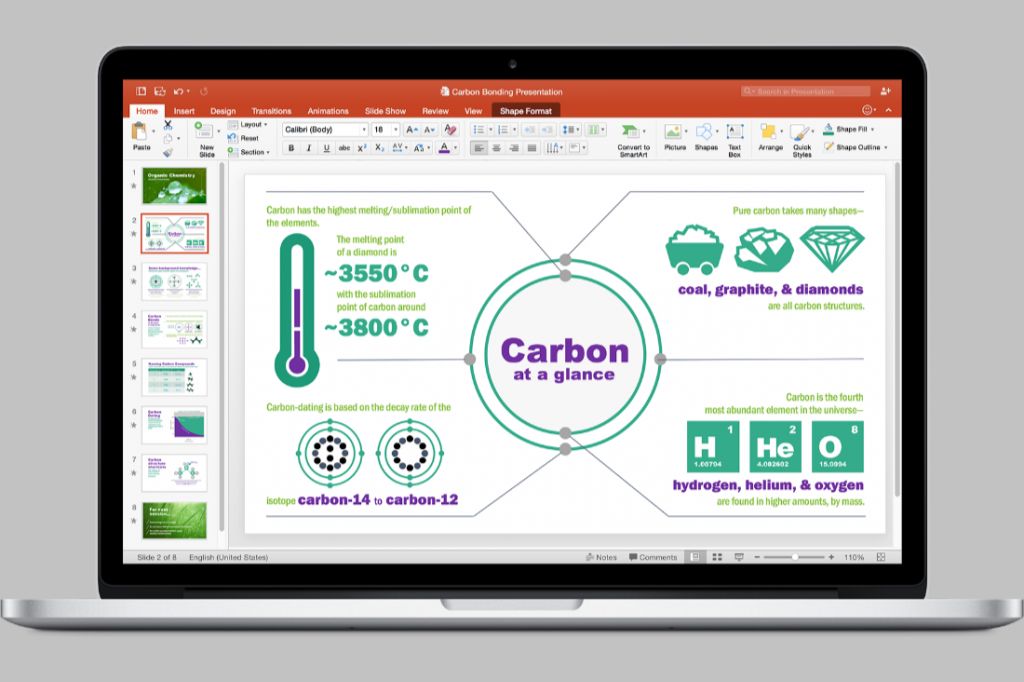Viewport: 1024px width, 682px height.
Task: Switch to the Animations tab
Action: coord(328,111)
